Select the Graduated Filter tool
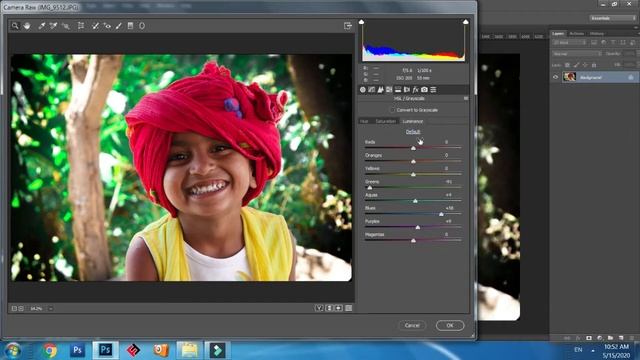 click(130, 26)
